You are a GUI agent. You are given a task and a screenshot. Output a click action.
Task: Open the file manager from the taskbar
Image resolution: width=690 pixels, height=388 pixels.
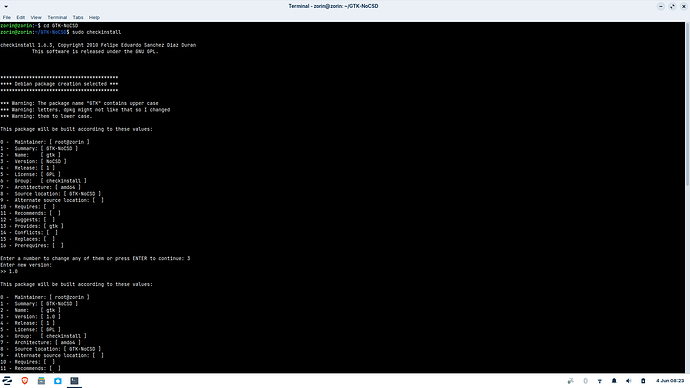click(x=41, y=381)
